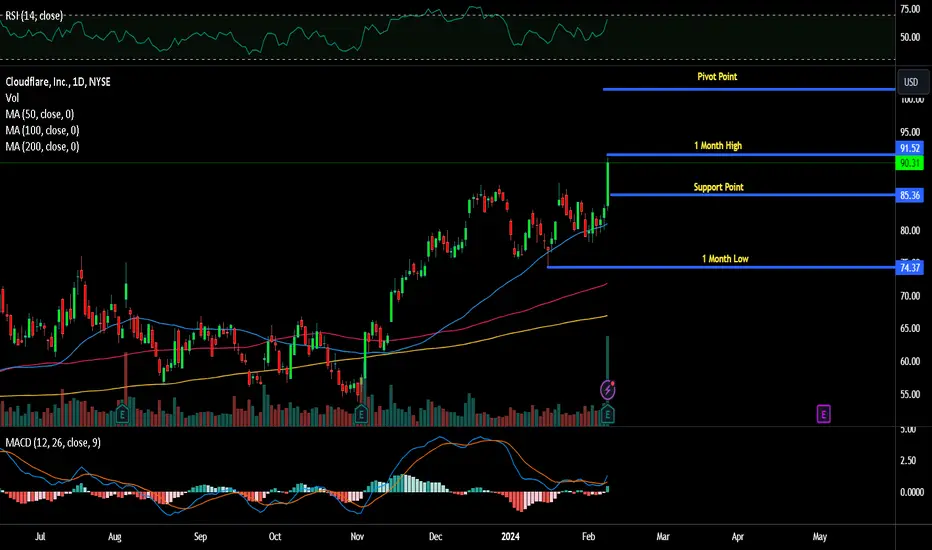The width and height of the screenshot is (932, 550).
Task: Click the 91.52 price axis label
Action: [x=909, y=148]
